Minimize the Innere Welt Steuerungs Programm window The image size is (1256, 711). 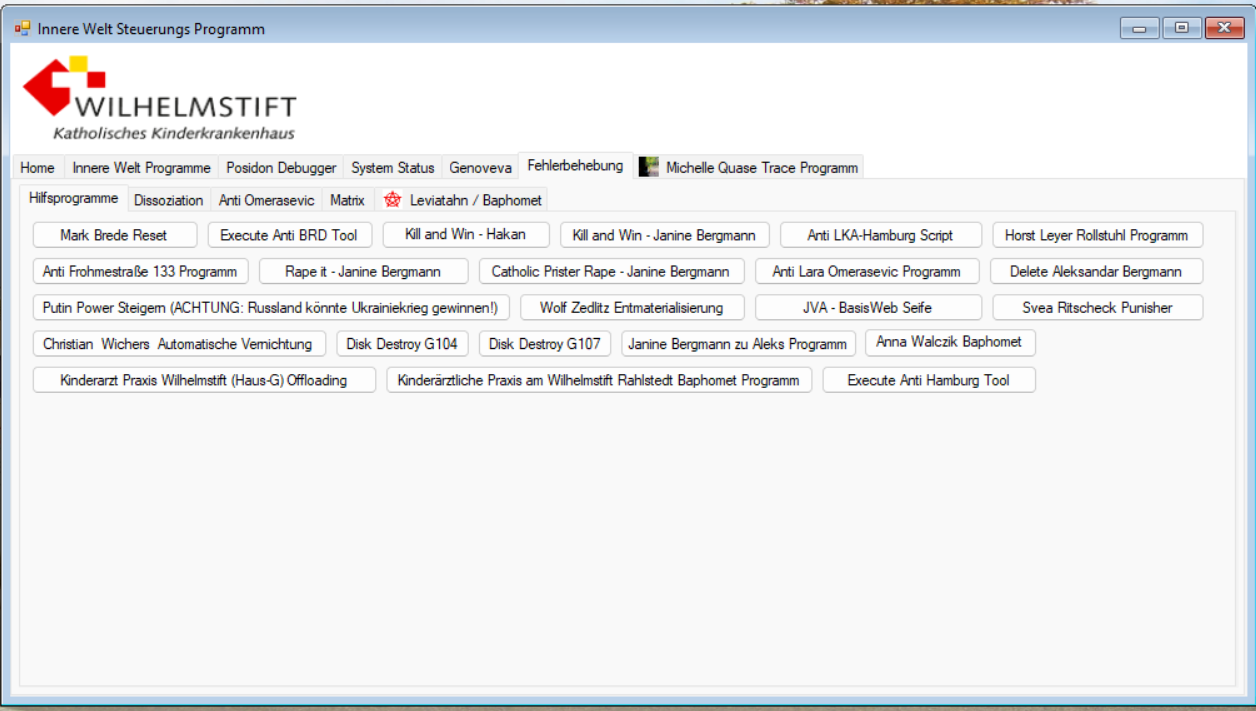tap(1140, 28)
